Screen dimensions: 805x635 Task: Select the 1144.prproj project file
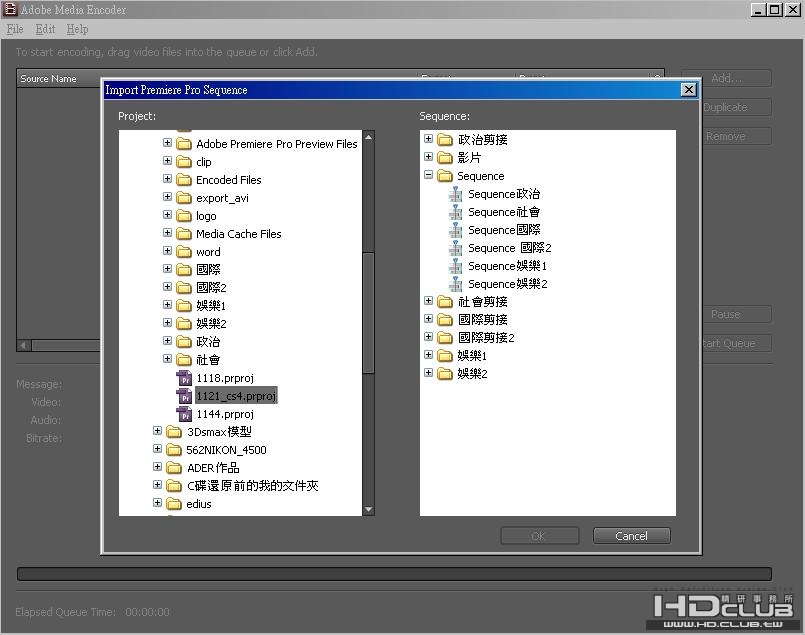(225, 414)
